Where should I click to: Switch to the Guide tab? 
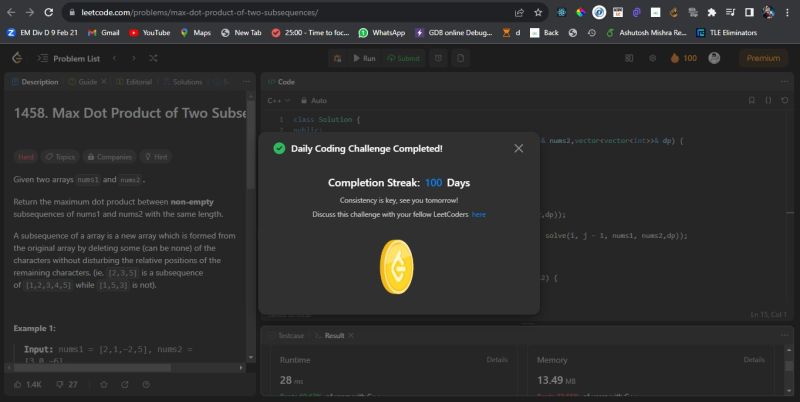pyautogui.click(x=83, y=82)
